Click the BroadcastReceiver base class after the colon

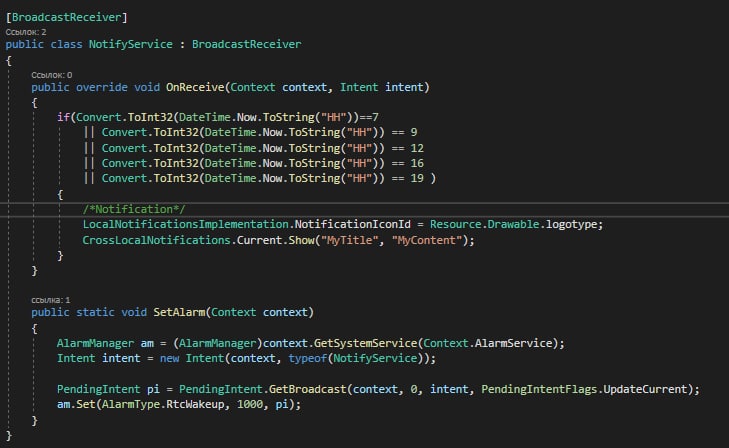click(246, 45)
